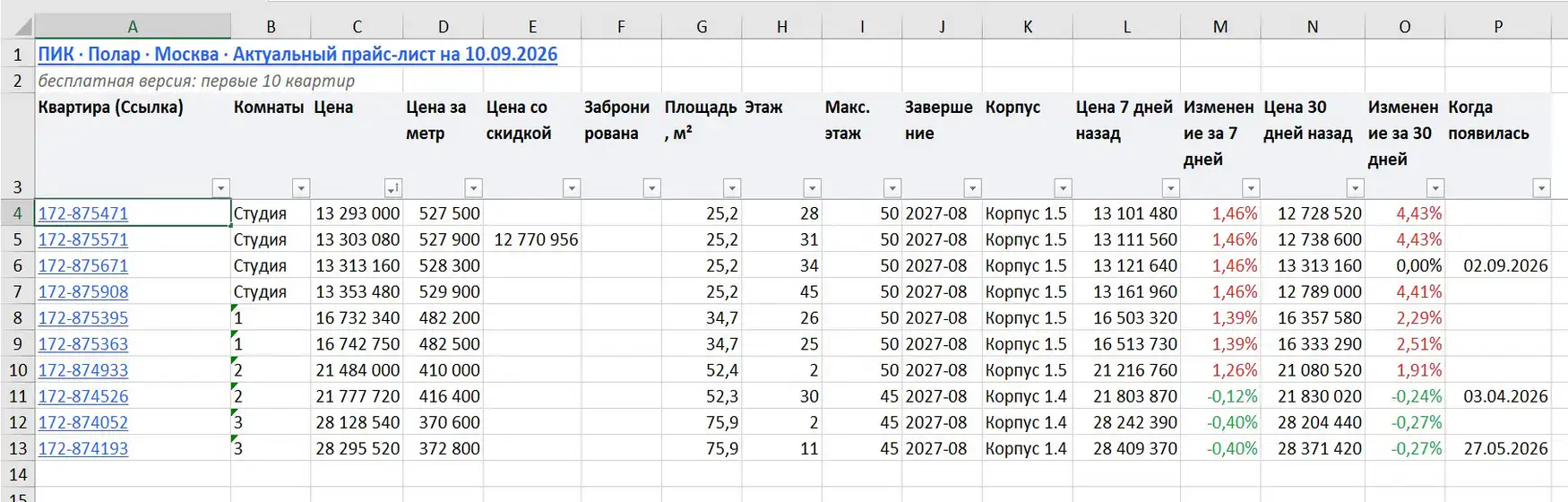Select cell with 21 803 870
Viewport: 1568px width, 502px height.
tap(1126, 395)
